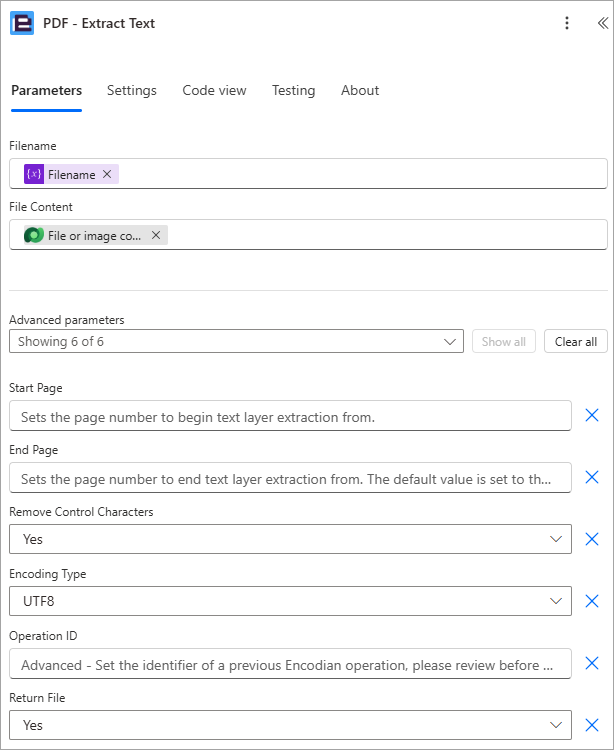This screenshot has width=614, height=750.
Task: Remove the Remove Control Characters parameter
Action: pyautogui.click(x=592, y=539)
